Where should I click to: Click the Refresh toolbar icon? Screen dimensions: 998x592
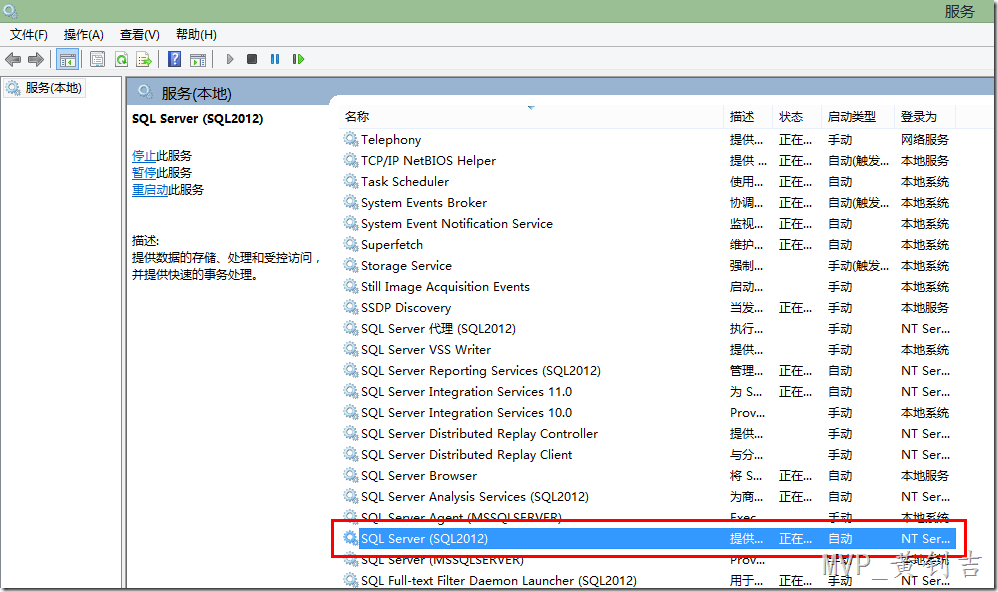pyautogui.click(x=121, y=59)
